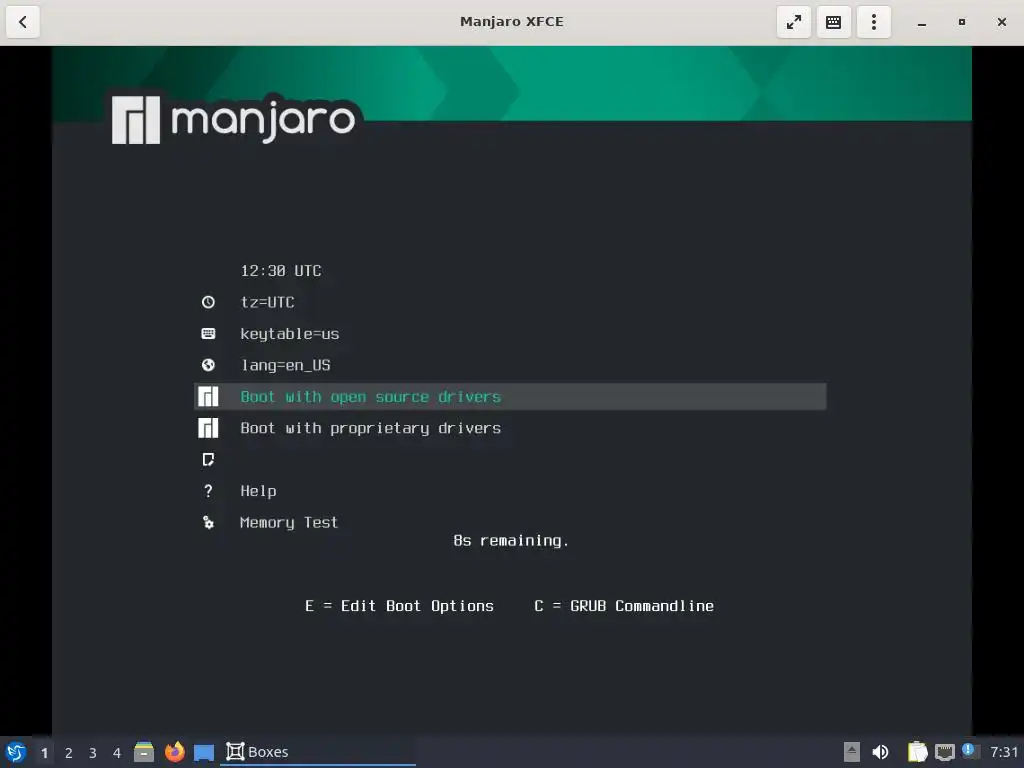Minimize the Manjaro XFCE window

tap(921, 22)
